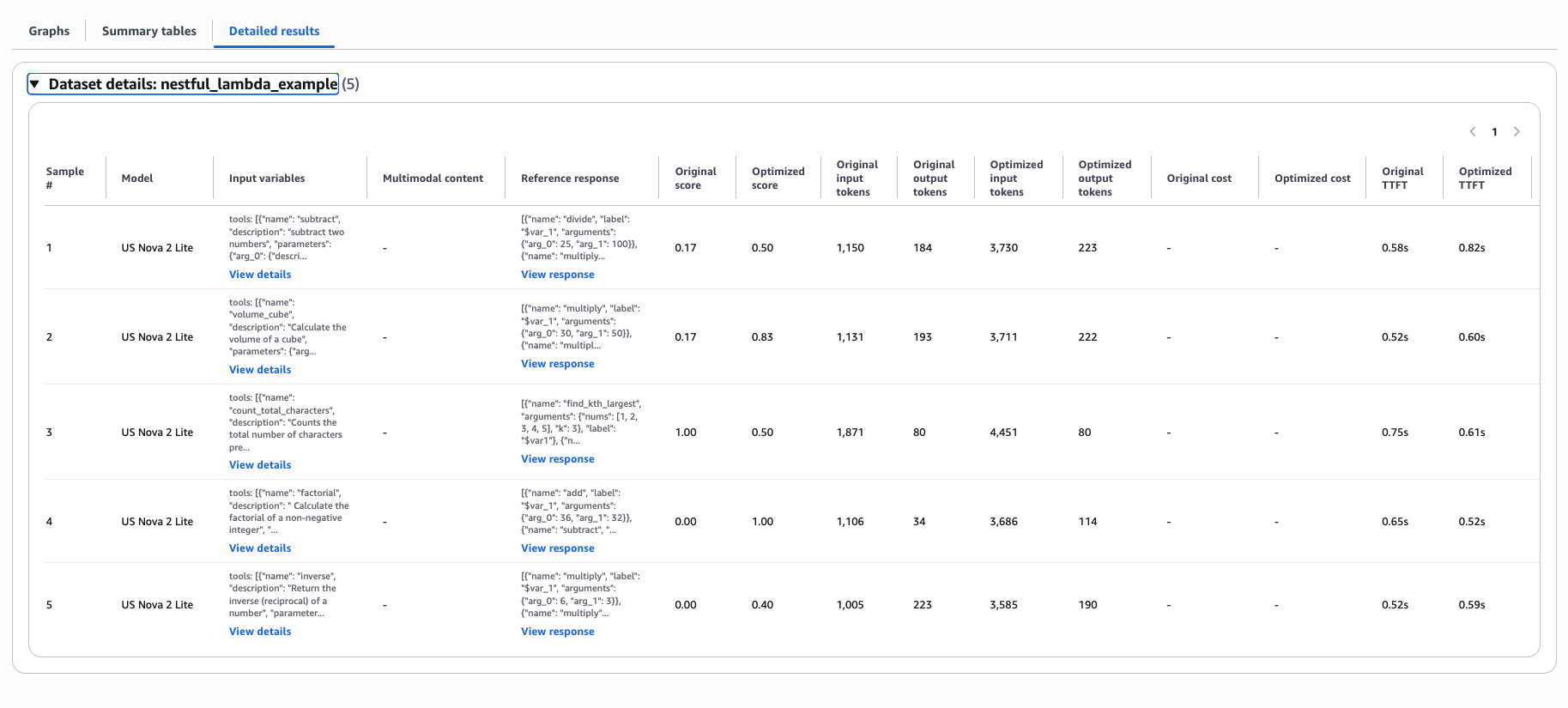
Task: Go to previous page with left chevron
Action: [x=1473, y=131]
